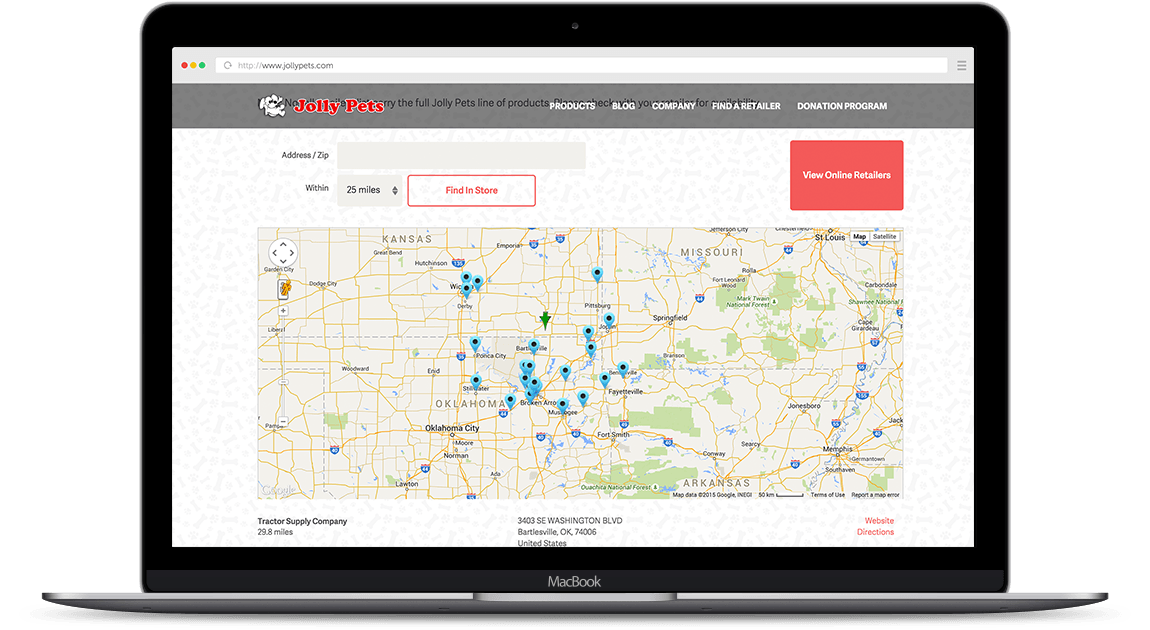The image size is (1150, 630).
Task: Select the store pin at Joplin
Action: (x=609, y=320)
